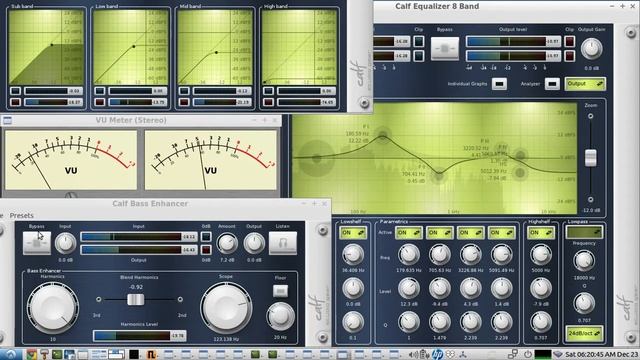This screenshot has height=360, width=640.
Task: Click the parametric Freq knob at 179.635 Hz
Action: coord(409,254)
